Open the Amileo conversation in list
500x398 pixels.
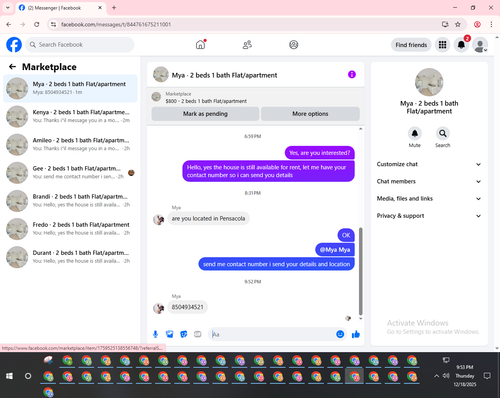[x=70, y=144]
